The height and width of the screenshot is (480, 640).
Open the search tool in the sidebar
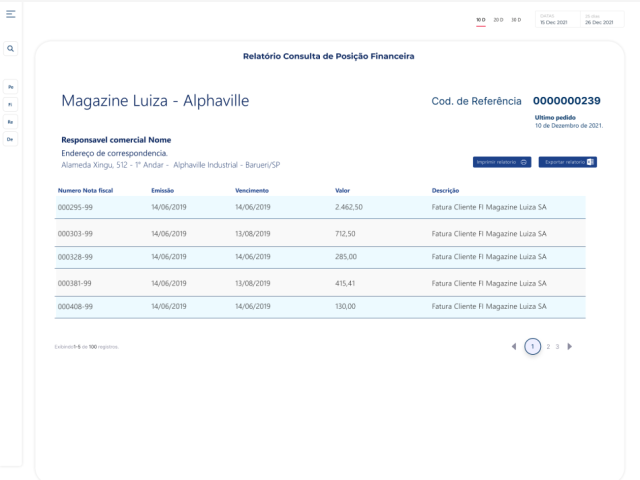coord(11,49)
